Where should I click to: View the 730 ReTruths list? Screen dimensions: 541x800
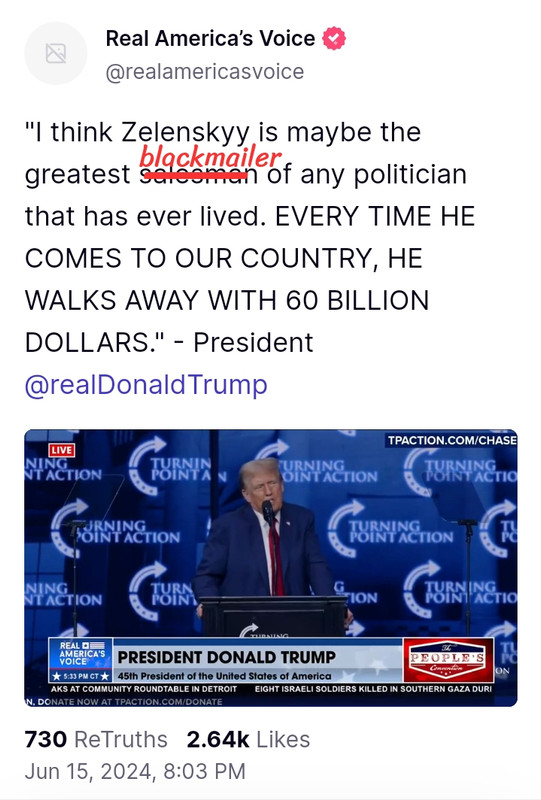pyautogui.click(x=96, y=739)
